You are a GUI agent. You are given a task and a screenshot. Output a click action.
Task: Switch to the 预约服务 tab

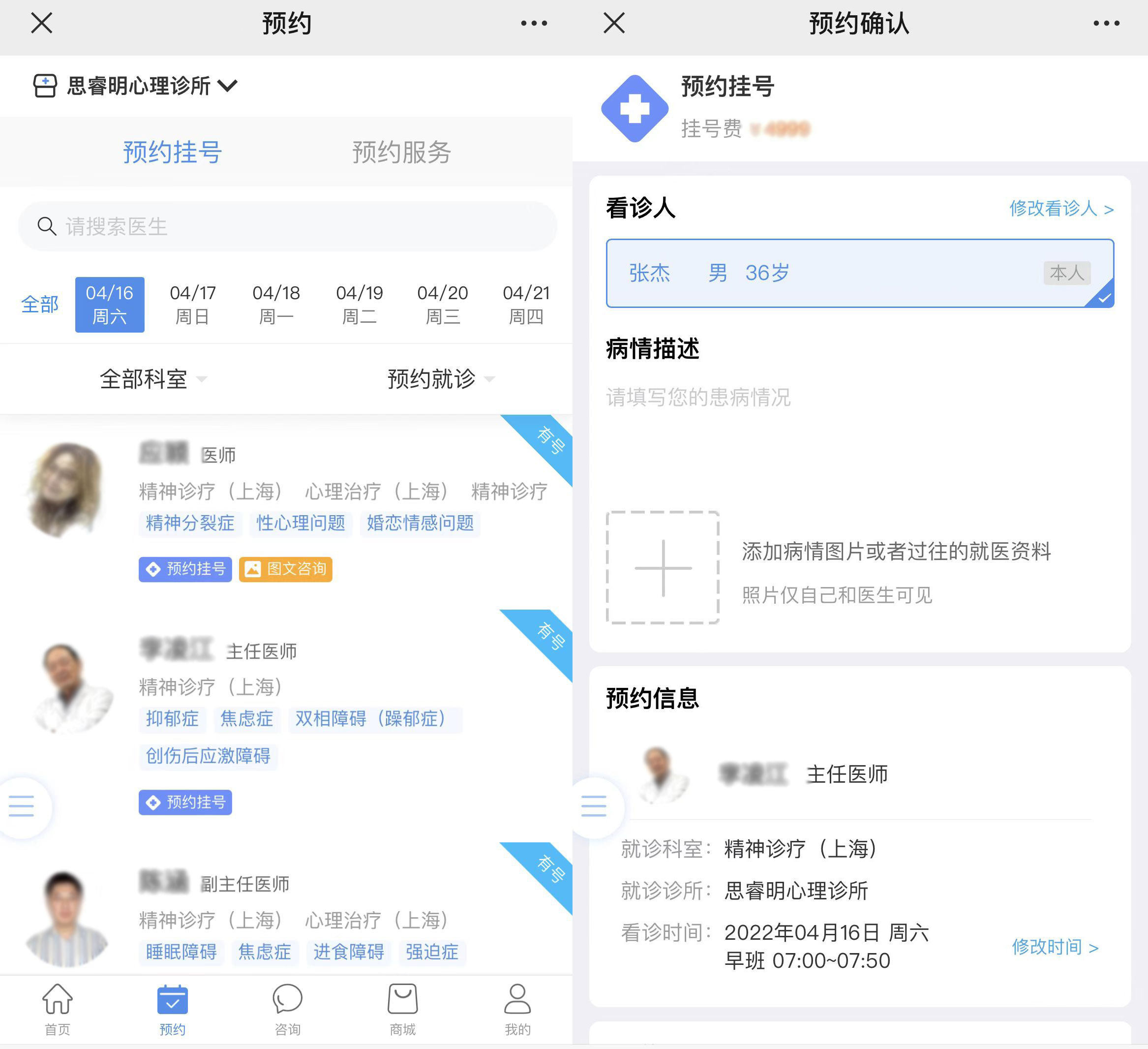click(x=401, y=152)
